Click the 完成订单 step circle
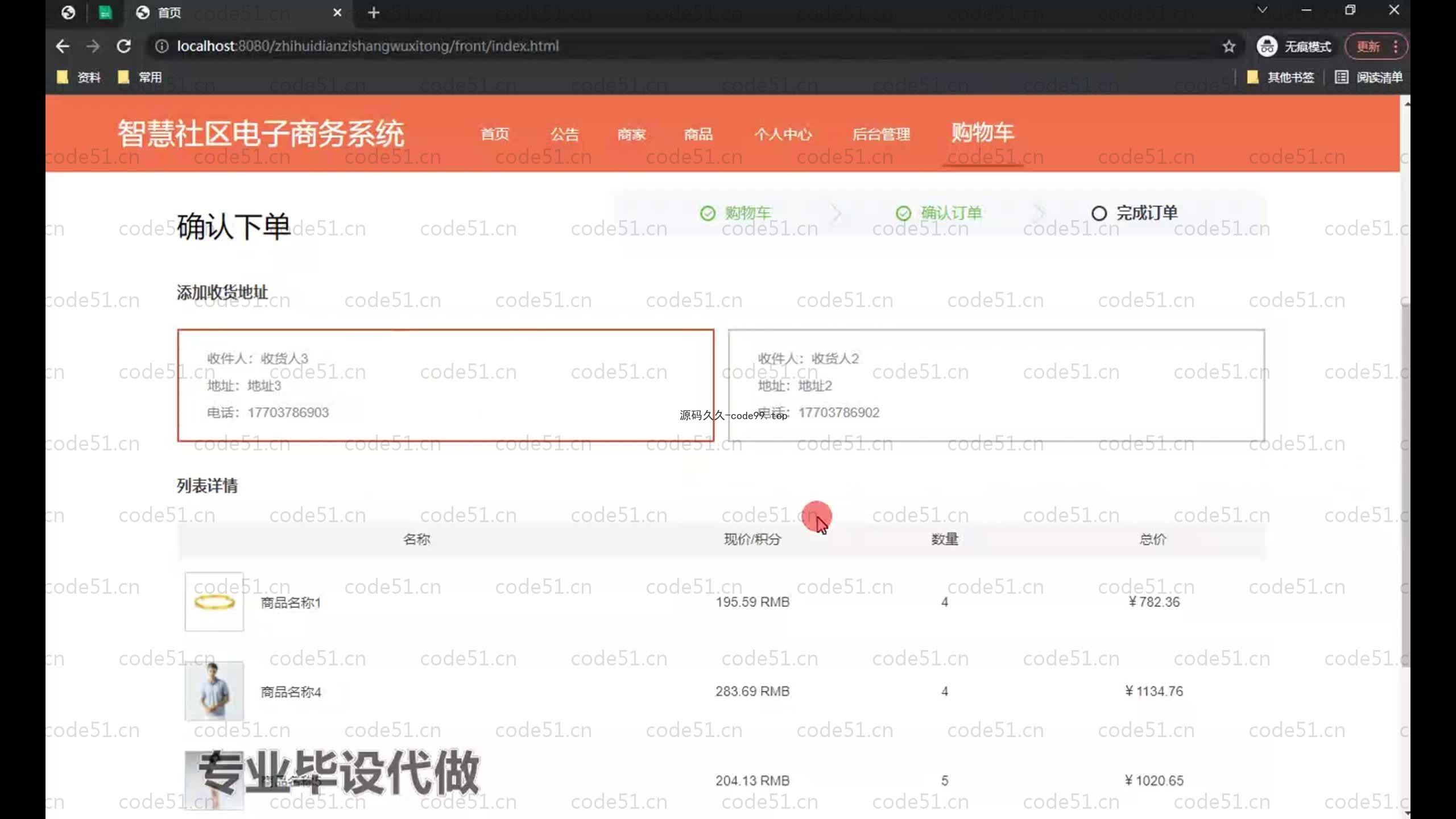Screen dimensions: 1456x819 [x=1099, y=213]
